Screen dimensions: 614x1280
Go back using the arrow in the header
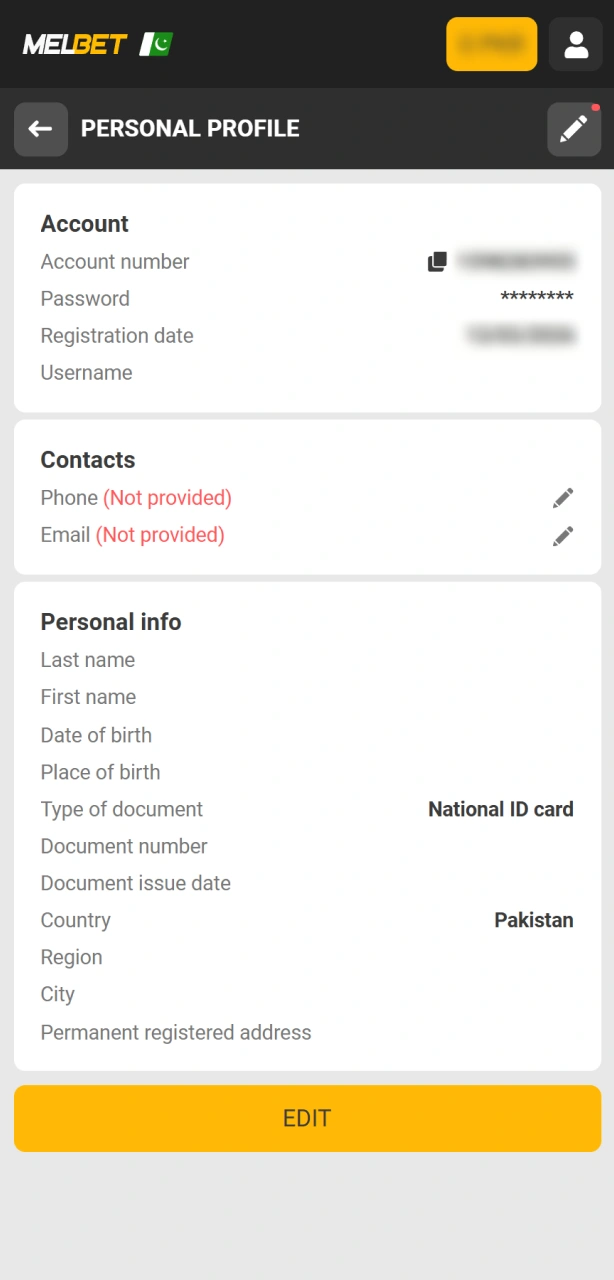tap(40, 129)
